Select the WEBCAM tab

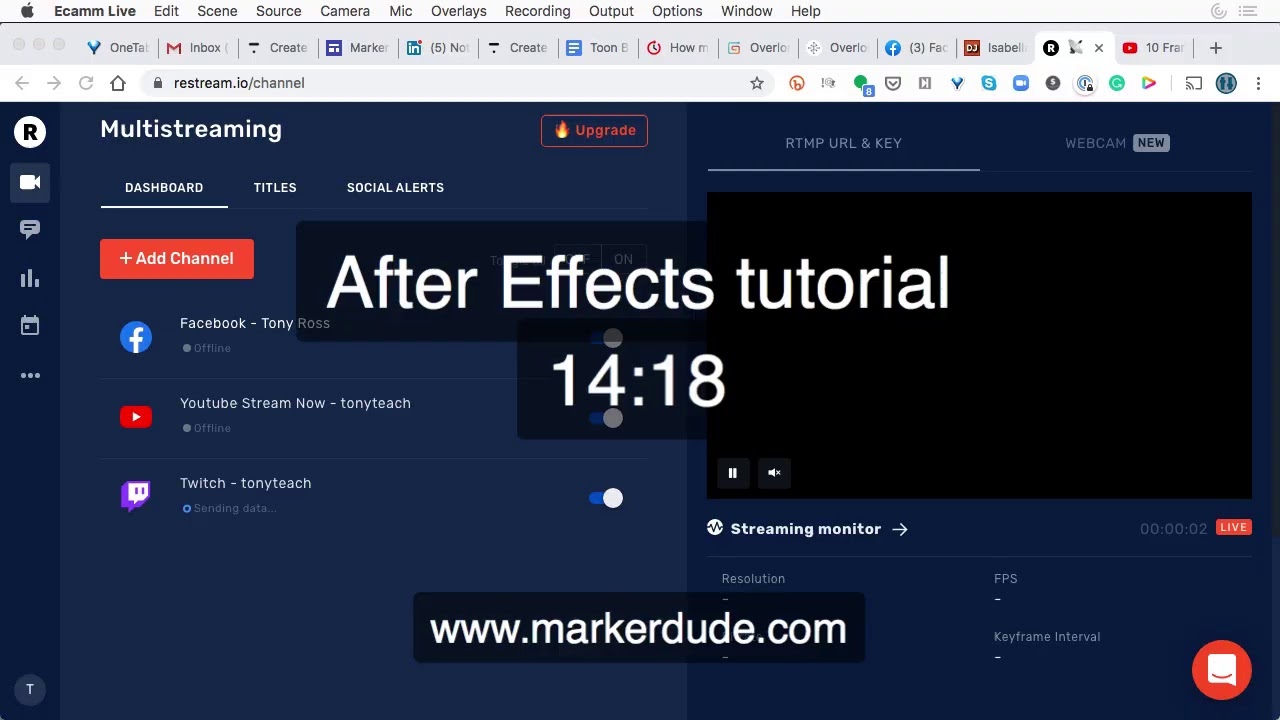point(1116,143)
